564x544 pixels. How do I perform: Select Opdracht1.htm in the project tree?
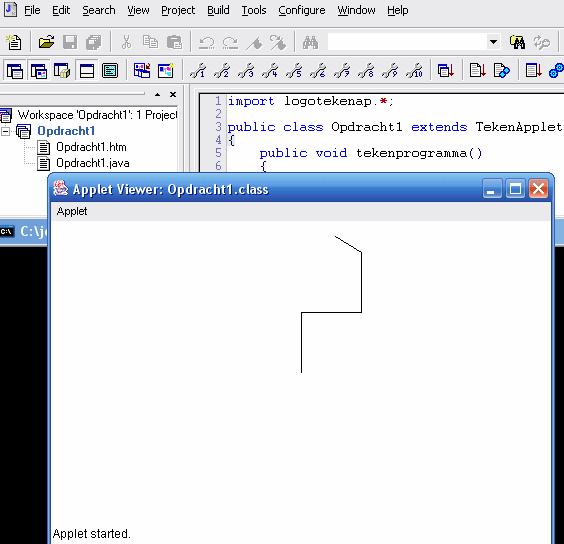point(91,147)
